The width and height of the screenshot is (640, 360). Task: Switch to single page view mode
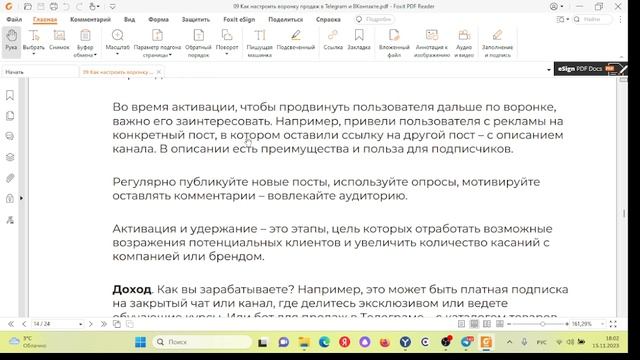click(461, 324)
